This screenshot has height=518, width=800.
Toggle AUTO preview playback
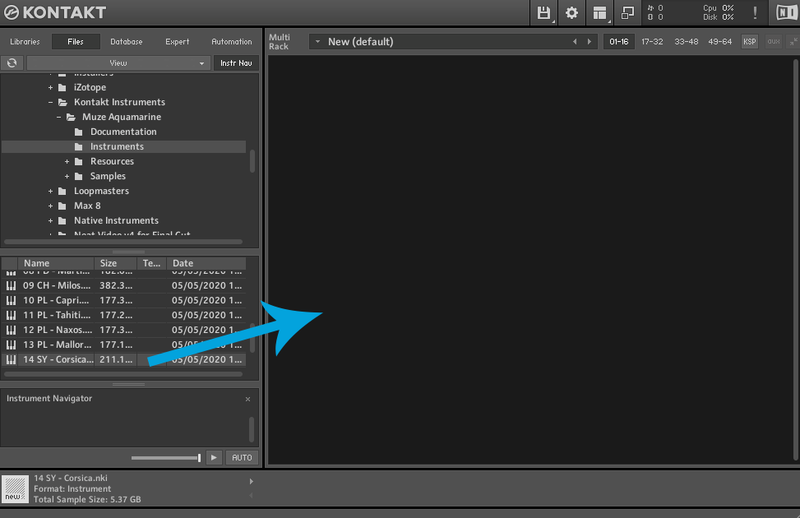point(242,458)
